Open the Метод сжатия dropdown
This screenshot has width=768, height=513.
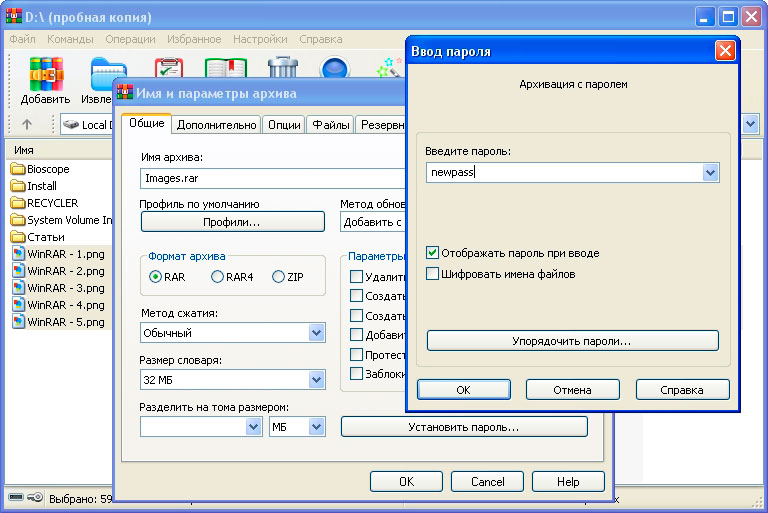(316, 333)
